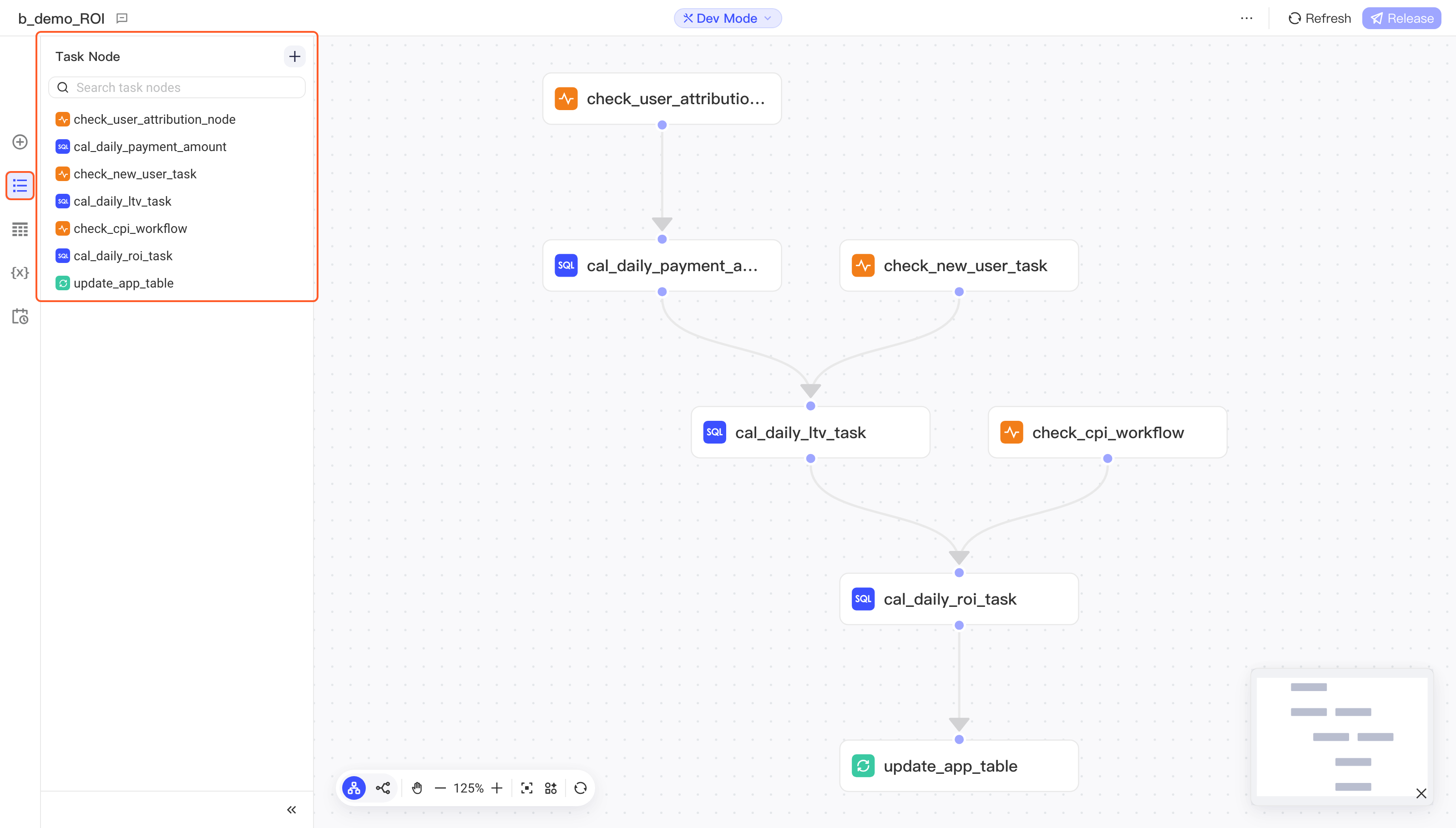Screen dimensions: 1456x828
Task: Select check_new_user_task in the list
Action: tap(177, 174)
